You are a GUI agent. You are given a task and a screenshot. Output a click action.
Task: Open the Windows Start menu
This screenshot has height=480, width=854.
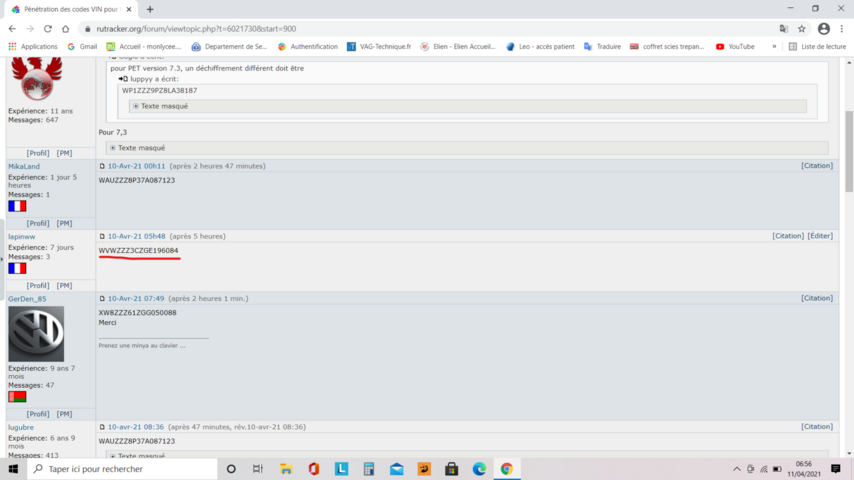coord(13,469)
